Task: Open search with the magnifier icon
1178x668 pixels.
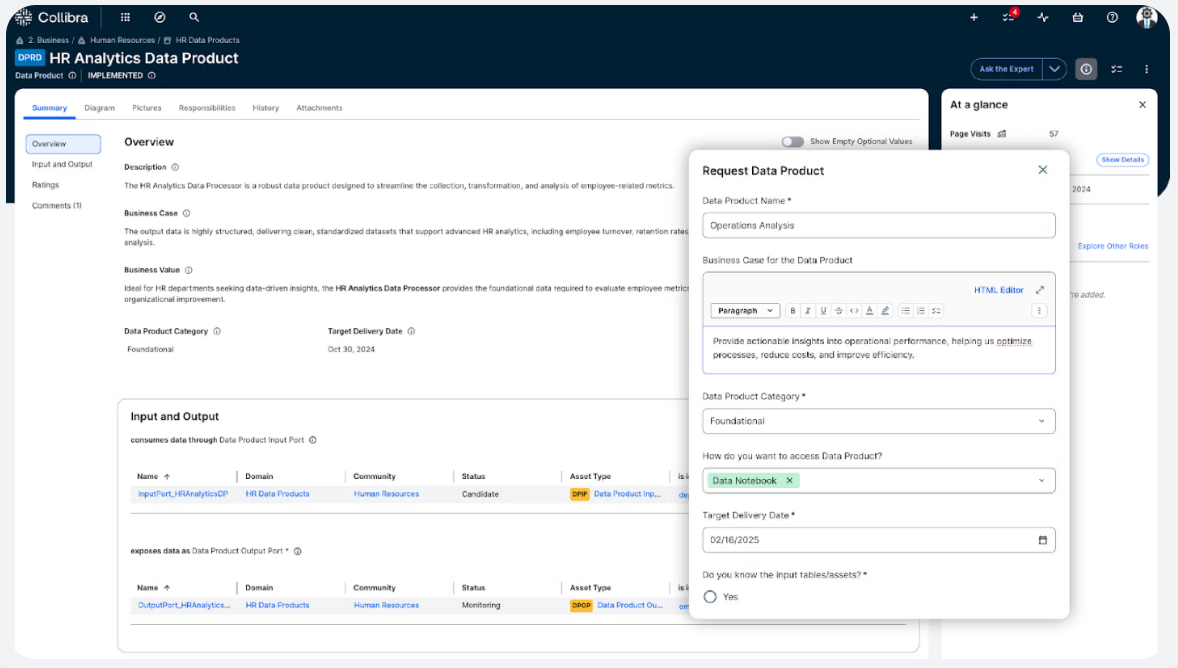Action: coord(194,17)
